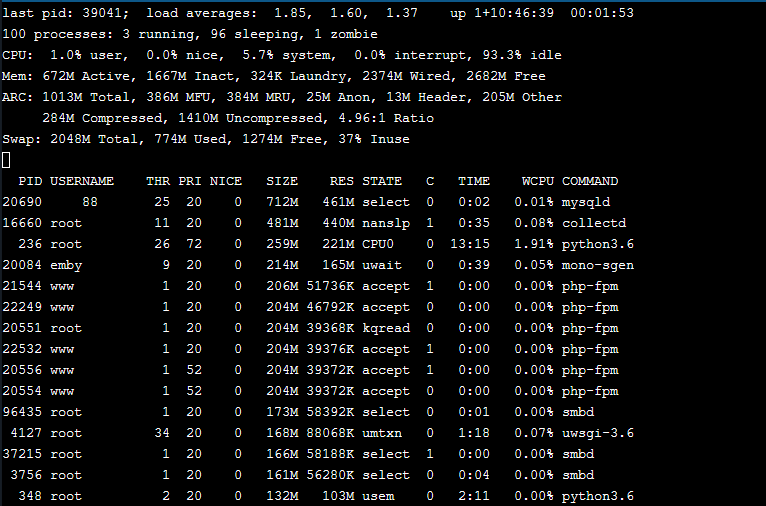Click PID 20554 of php-fpm
The width and height of the screenshot is (766, 506).
[x=22, y=391]
